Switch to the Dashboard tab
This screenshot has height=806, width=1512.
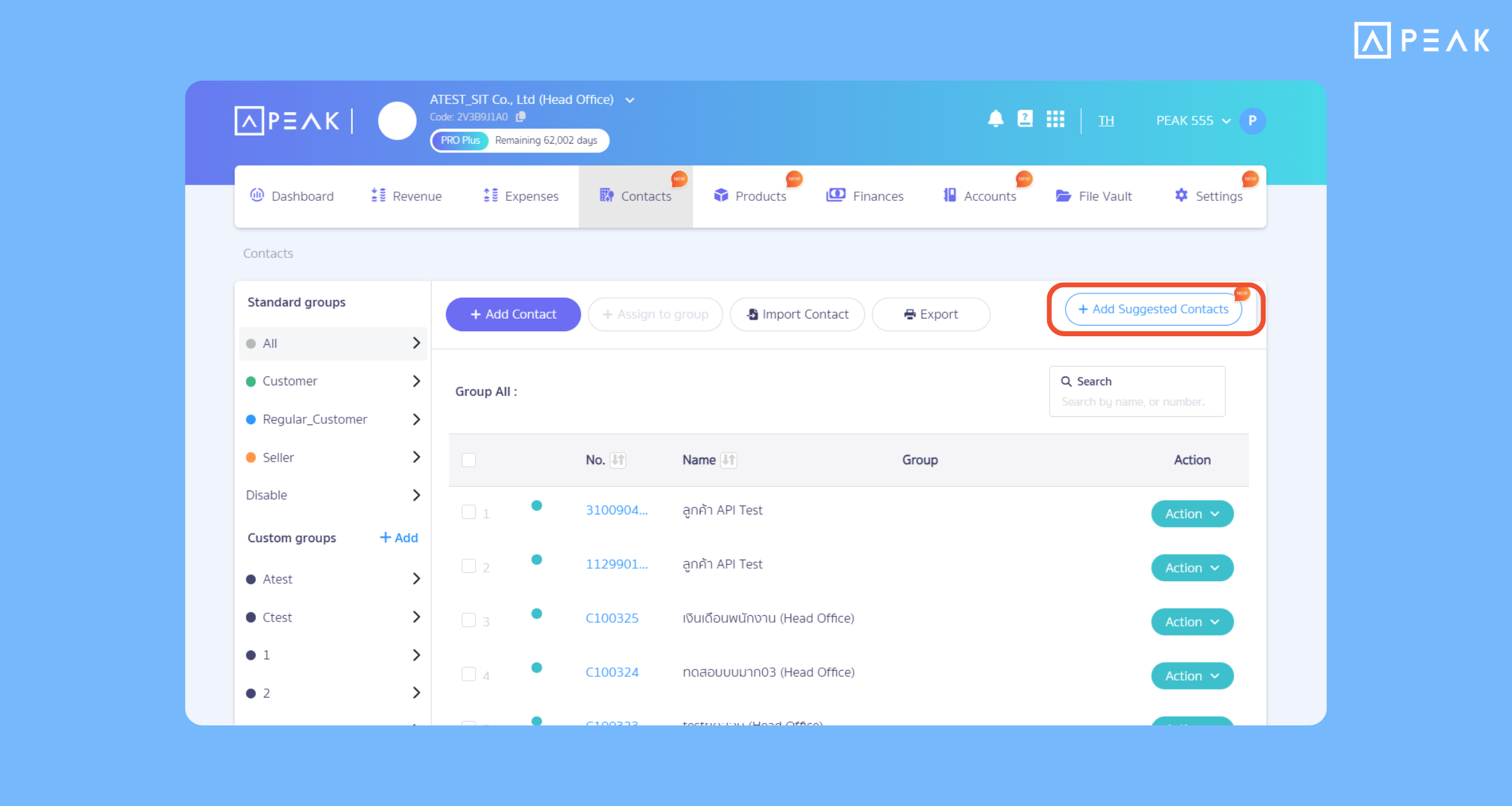(292, 196)
